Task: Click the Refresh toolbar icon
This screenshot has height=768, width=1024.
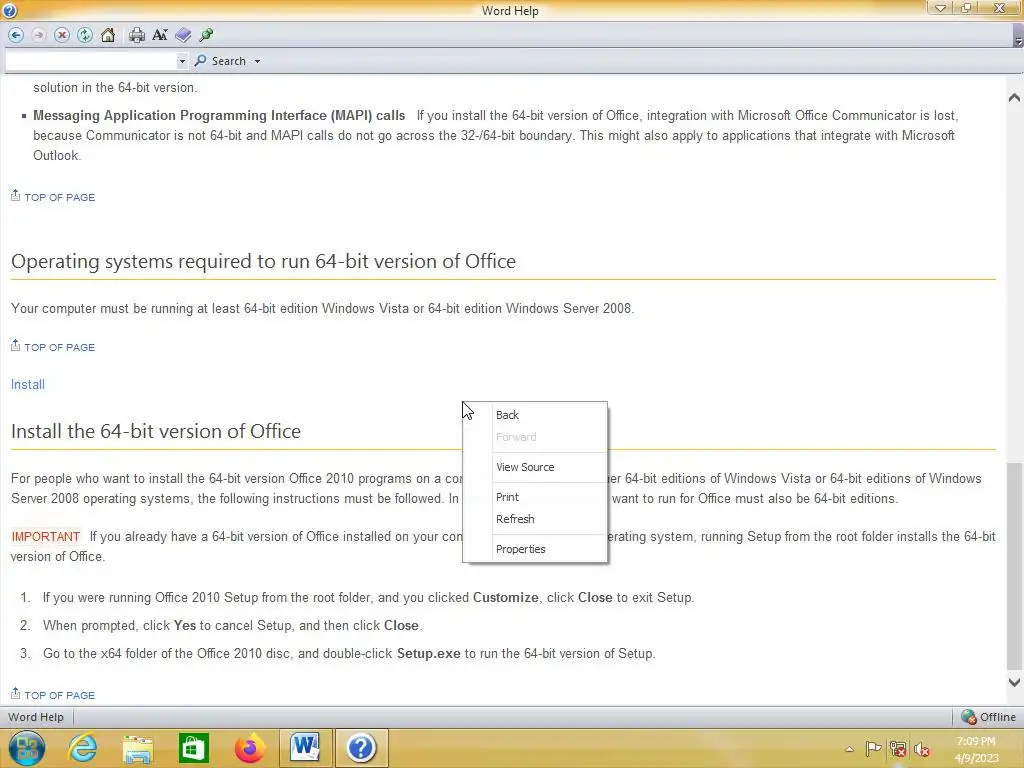Action: click(85, 35)
